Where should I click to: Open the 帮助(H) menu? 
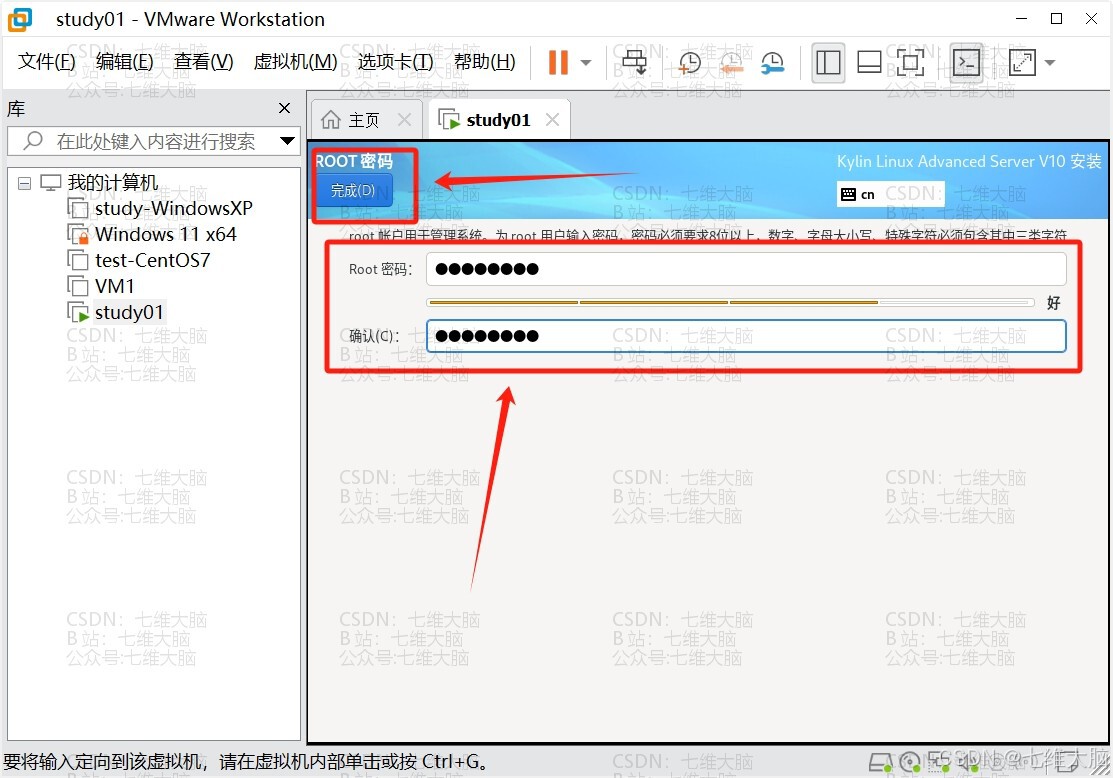[485, 62]
